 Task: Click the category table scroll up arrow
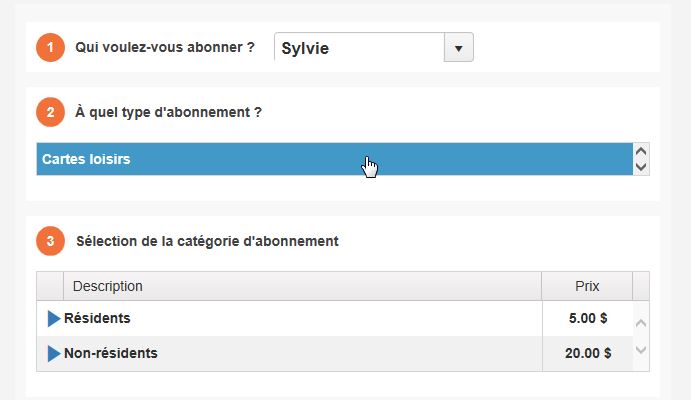(x=641, y=323)
